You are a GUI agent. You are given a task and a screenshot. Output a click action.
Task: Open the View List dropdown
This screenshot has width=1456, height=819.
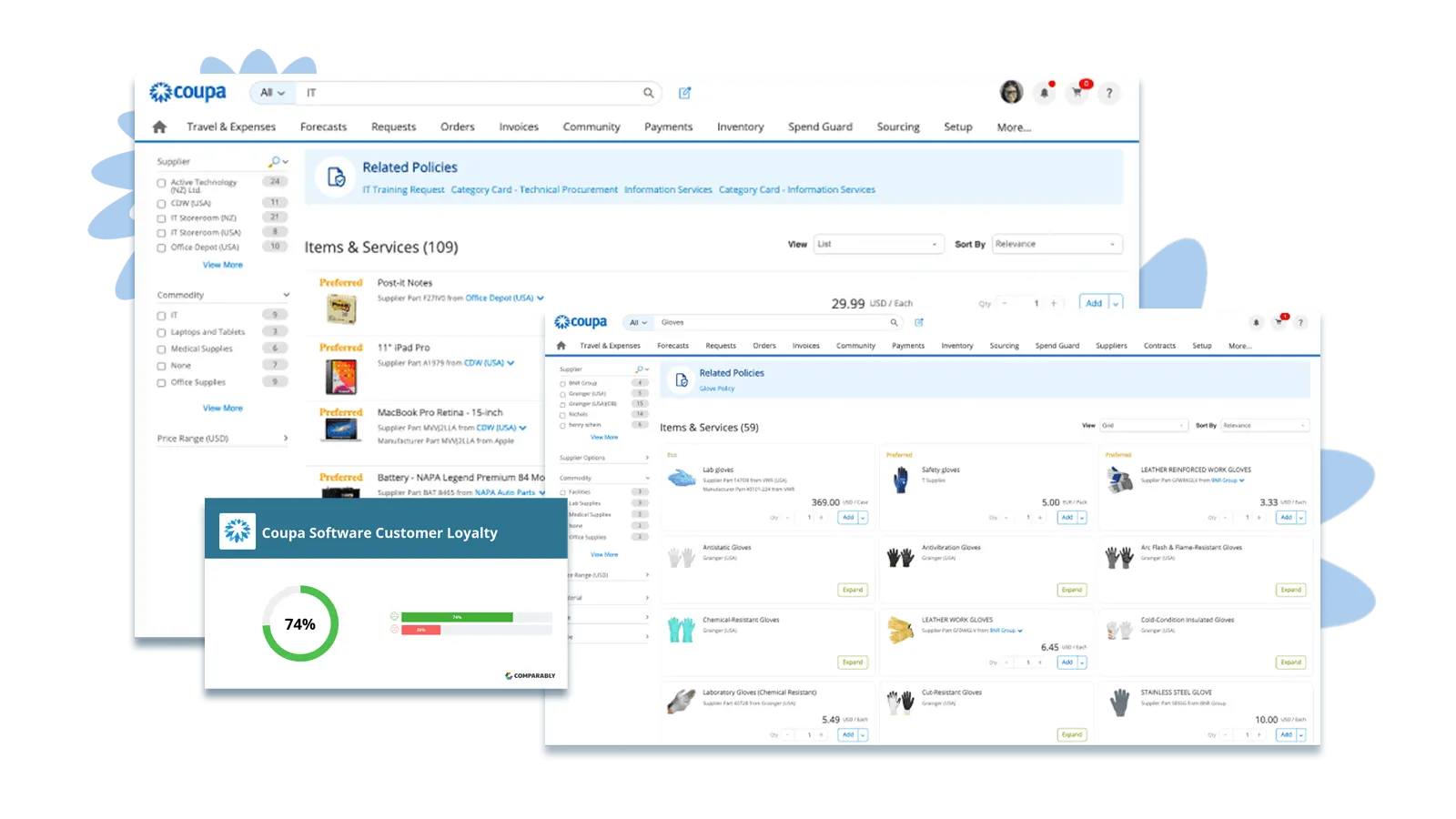coord(876,244)
